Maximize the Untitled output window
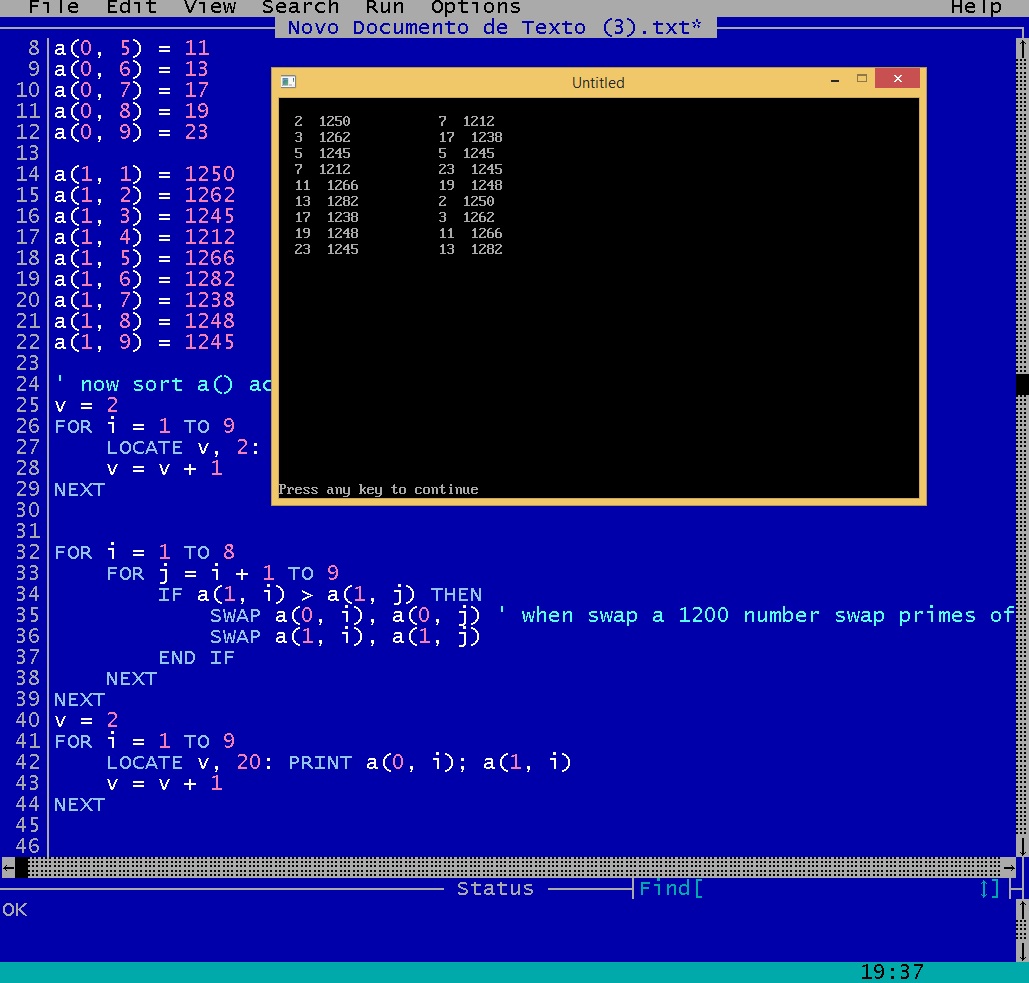 pos(862,79)
